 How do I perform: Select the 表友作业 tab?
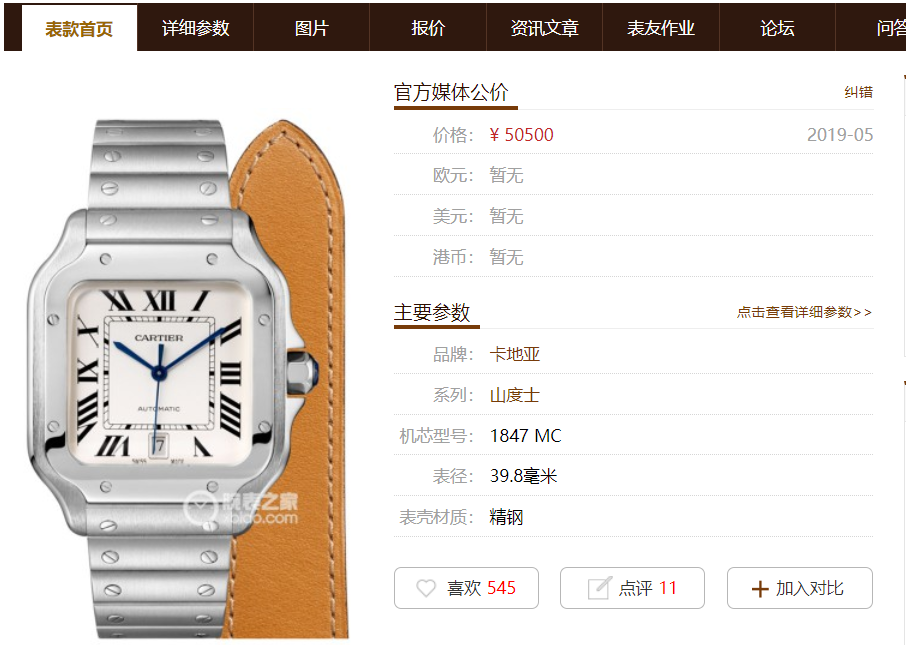pyautogui.click(x=661, y=28)
